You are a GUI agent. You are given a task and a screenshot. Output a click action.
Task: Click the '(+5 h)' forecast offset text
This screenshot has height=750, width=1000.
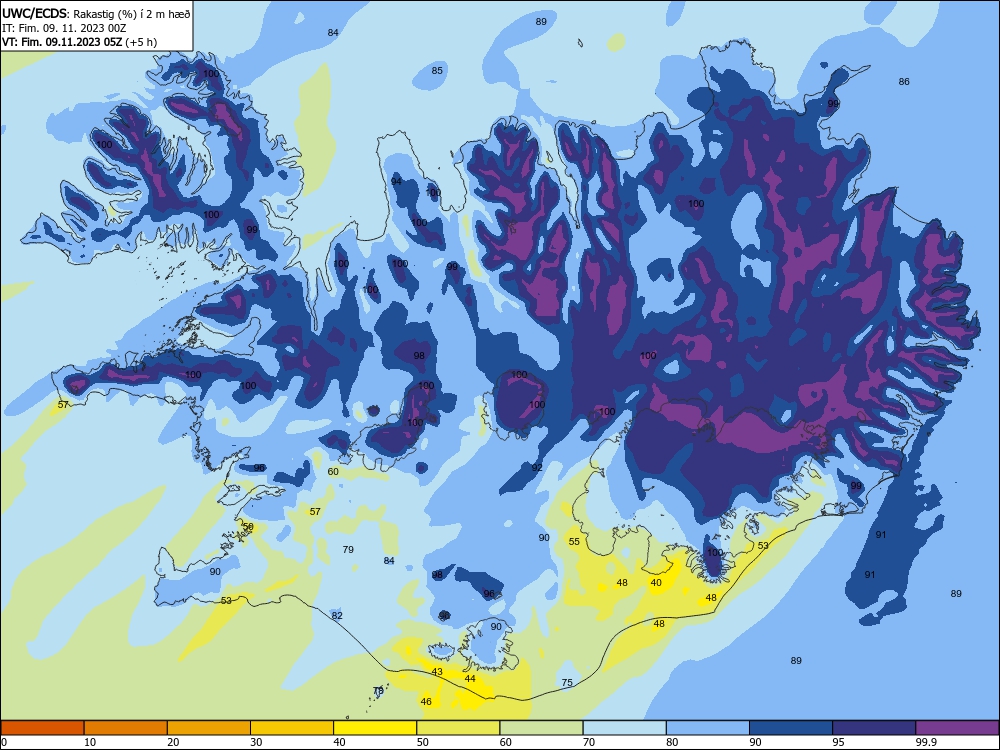[141, 42]
